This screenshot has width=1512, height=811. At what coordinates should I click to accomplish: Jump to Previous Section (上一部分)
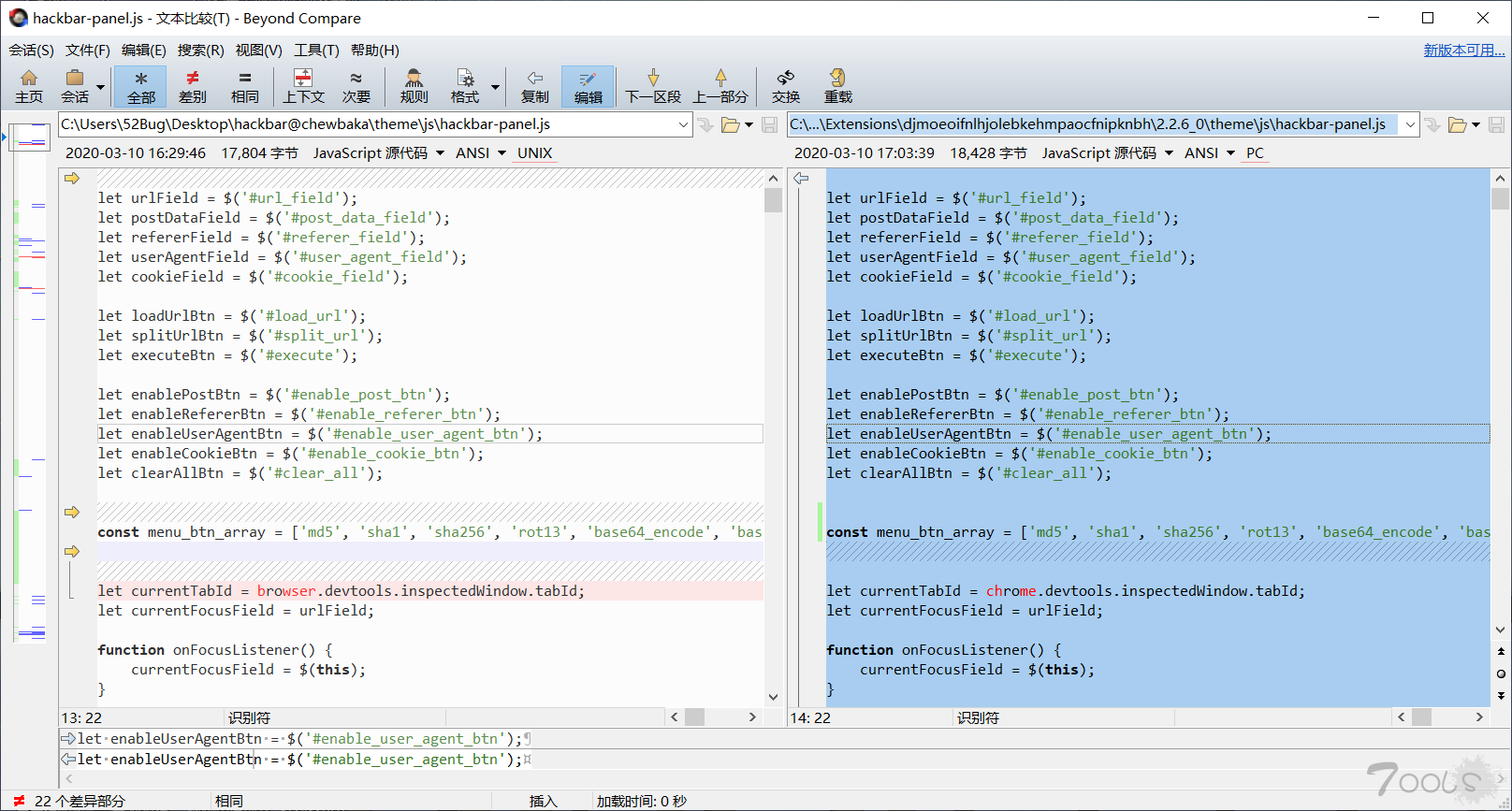click(720, 86)
